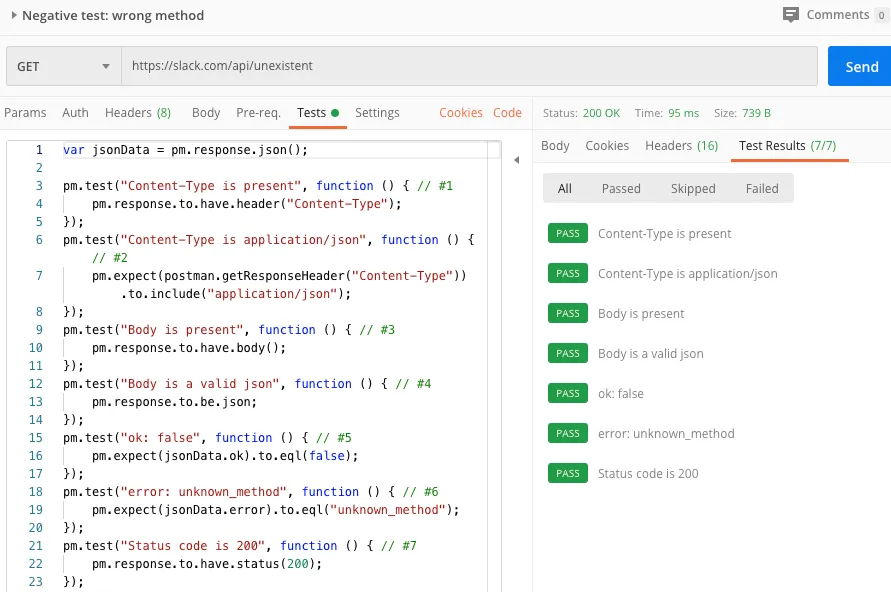The image size is (891, 592).
Task: Open the Pre-req. tab
Action: pos(259,112)
